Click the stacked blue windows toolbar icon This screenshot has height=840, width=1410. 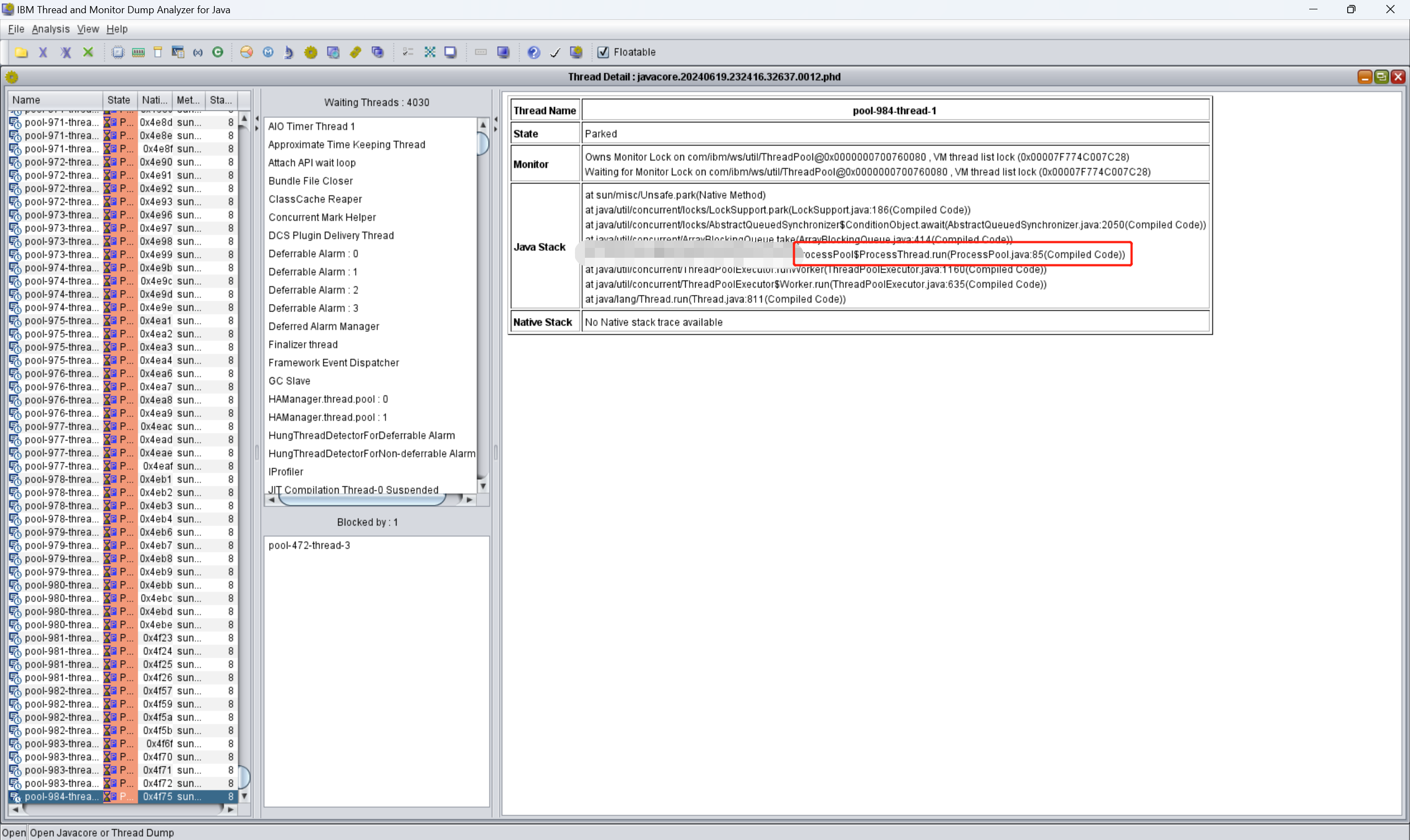[x=377, y=52]
